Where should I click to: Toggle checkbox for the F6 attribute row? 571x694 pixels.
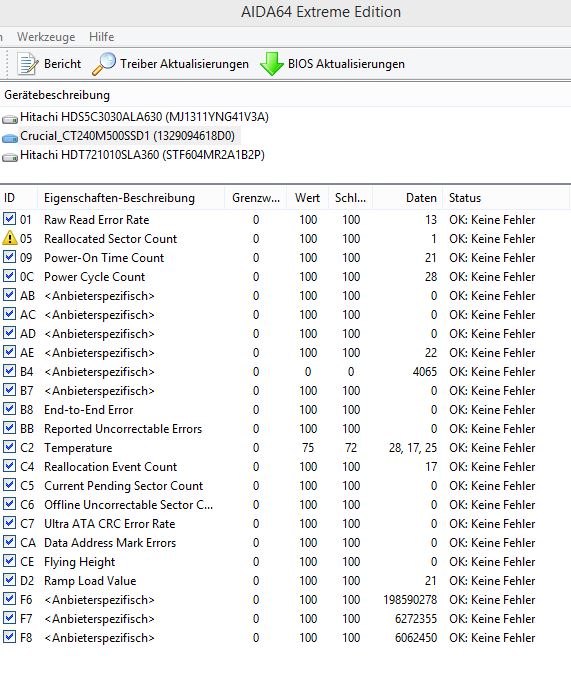tap(9, 599)
